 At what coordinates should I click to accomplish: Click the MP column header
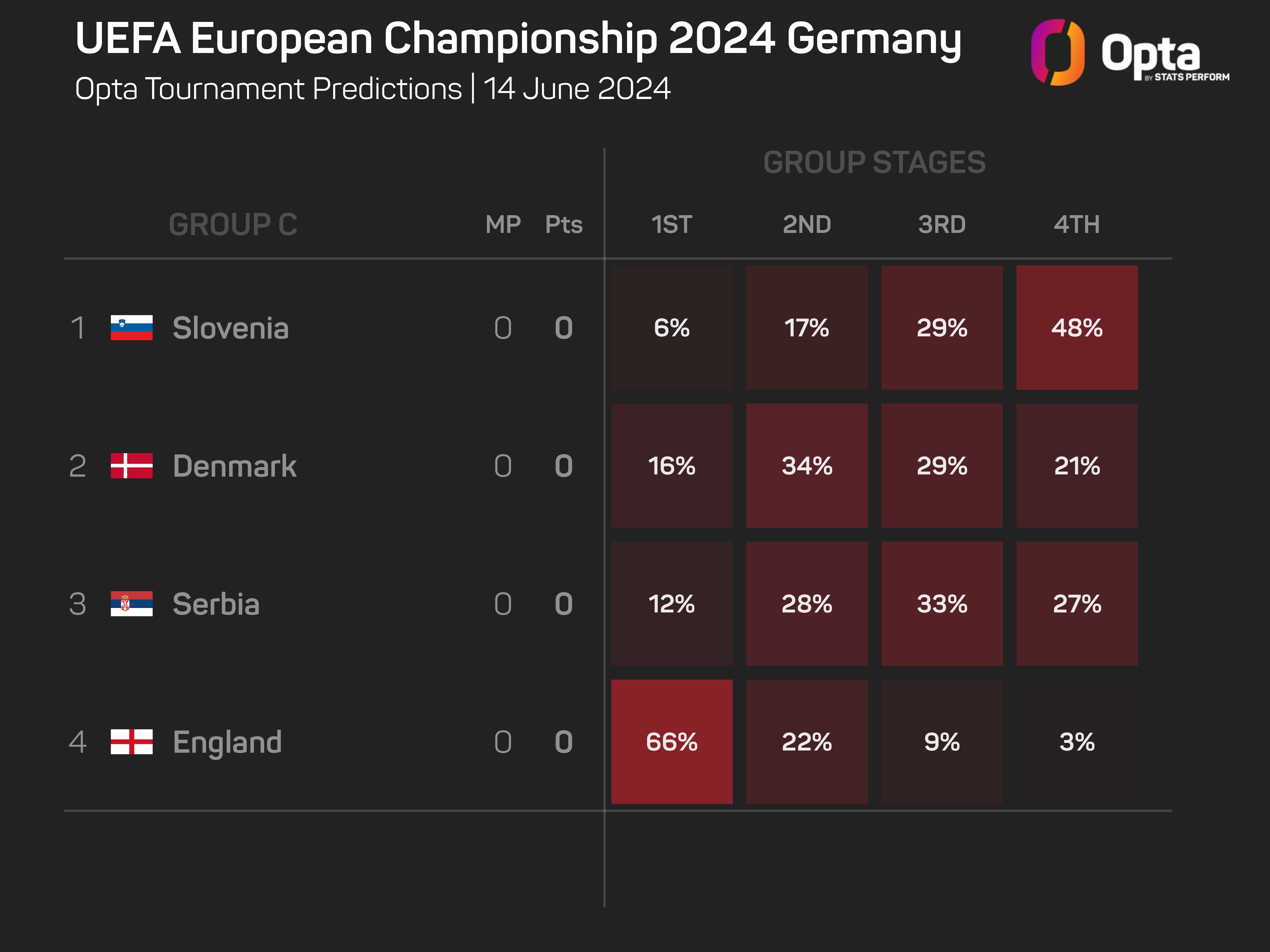[x=502, y=224]
